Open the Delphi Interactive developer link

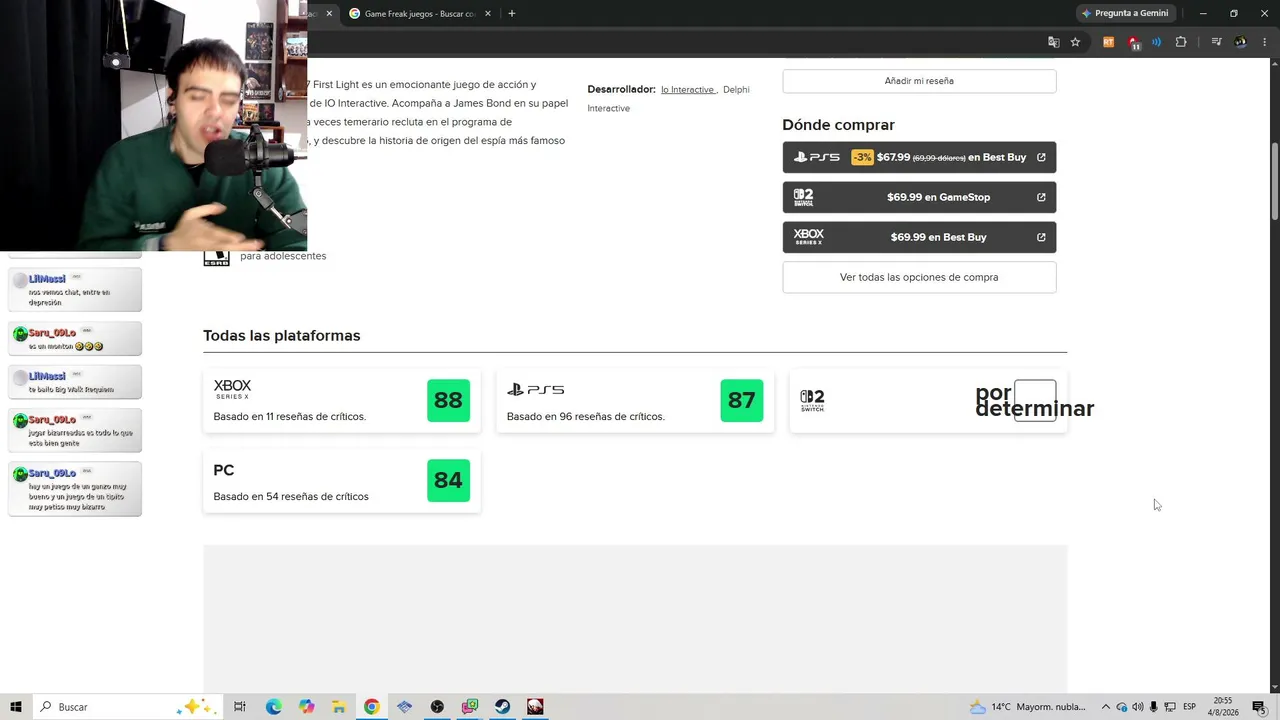(668, 99)
